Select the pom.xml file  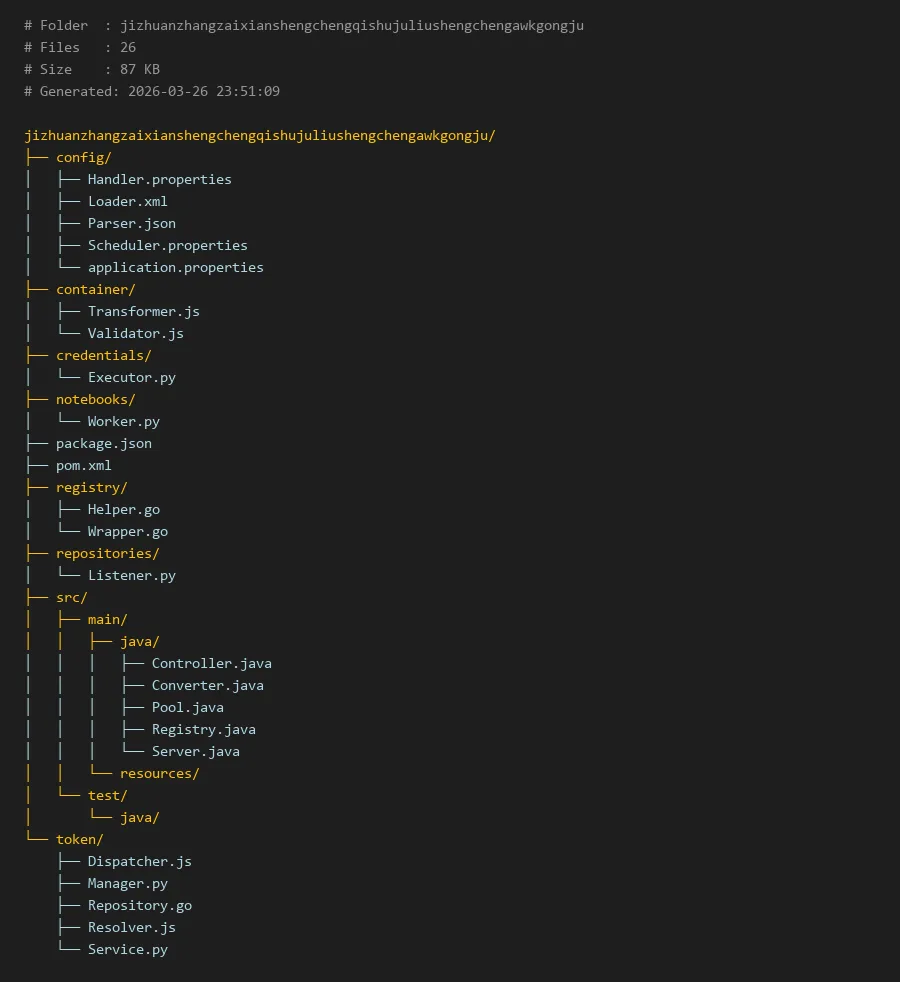pos(83,465)
